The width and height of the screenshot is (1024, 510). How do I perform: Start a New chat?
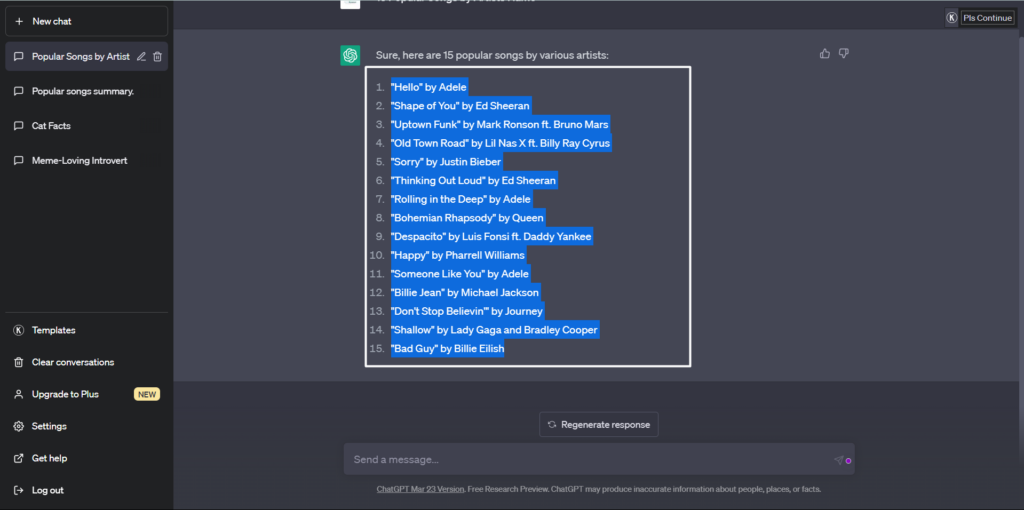click(87, 22)
